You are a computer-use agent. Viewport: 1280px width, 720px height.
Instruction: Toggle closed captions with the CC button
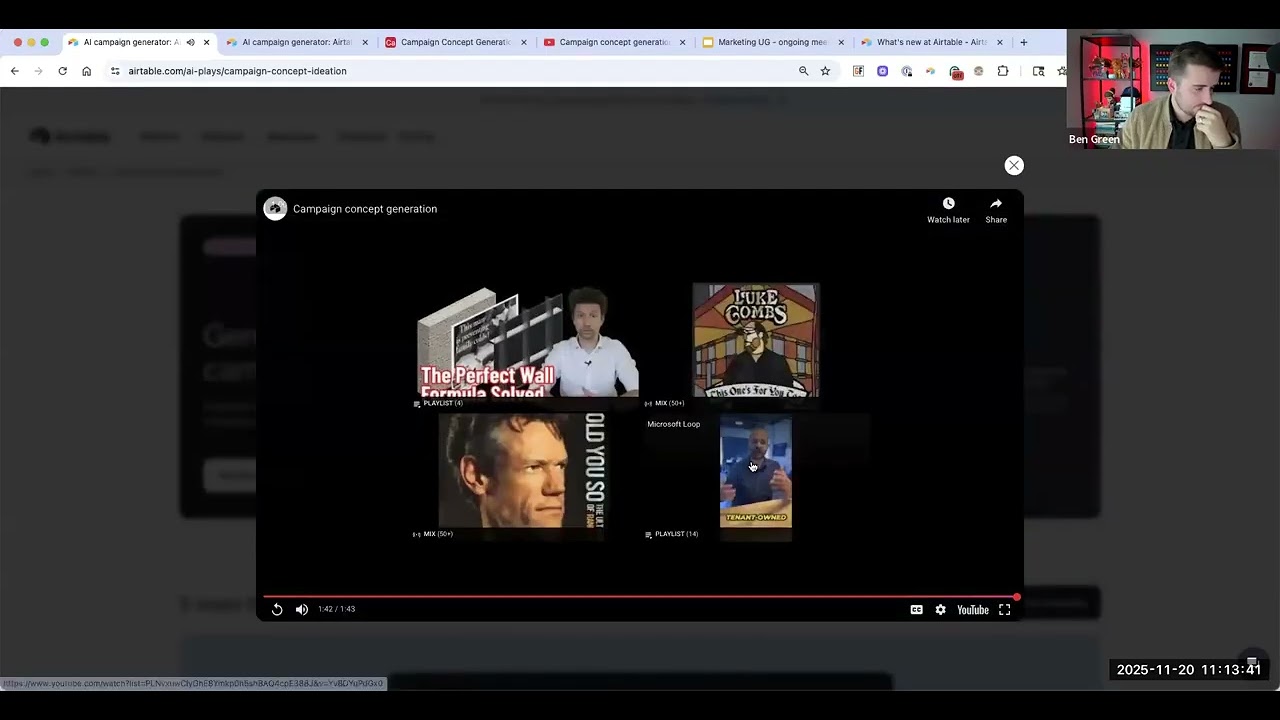point(916,609)
